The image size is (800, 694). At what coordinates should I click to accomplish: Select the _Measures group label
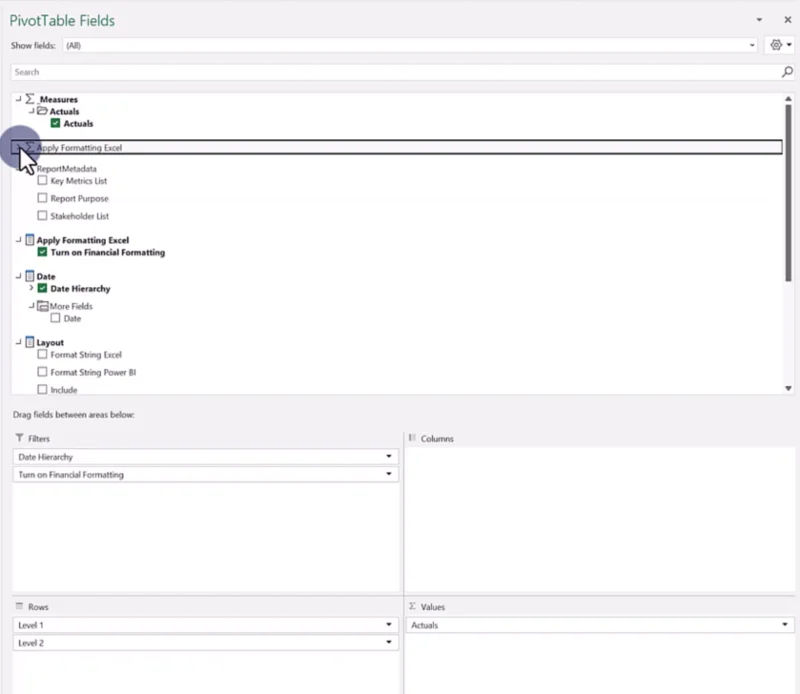pyautogui.click(x=58, y=100)
